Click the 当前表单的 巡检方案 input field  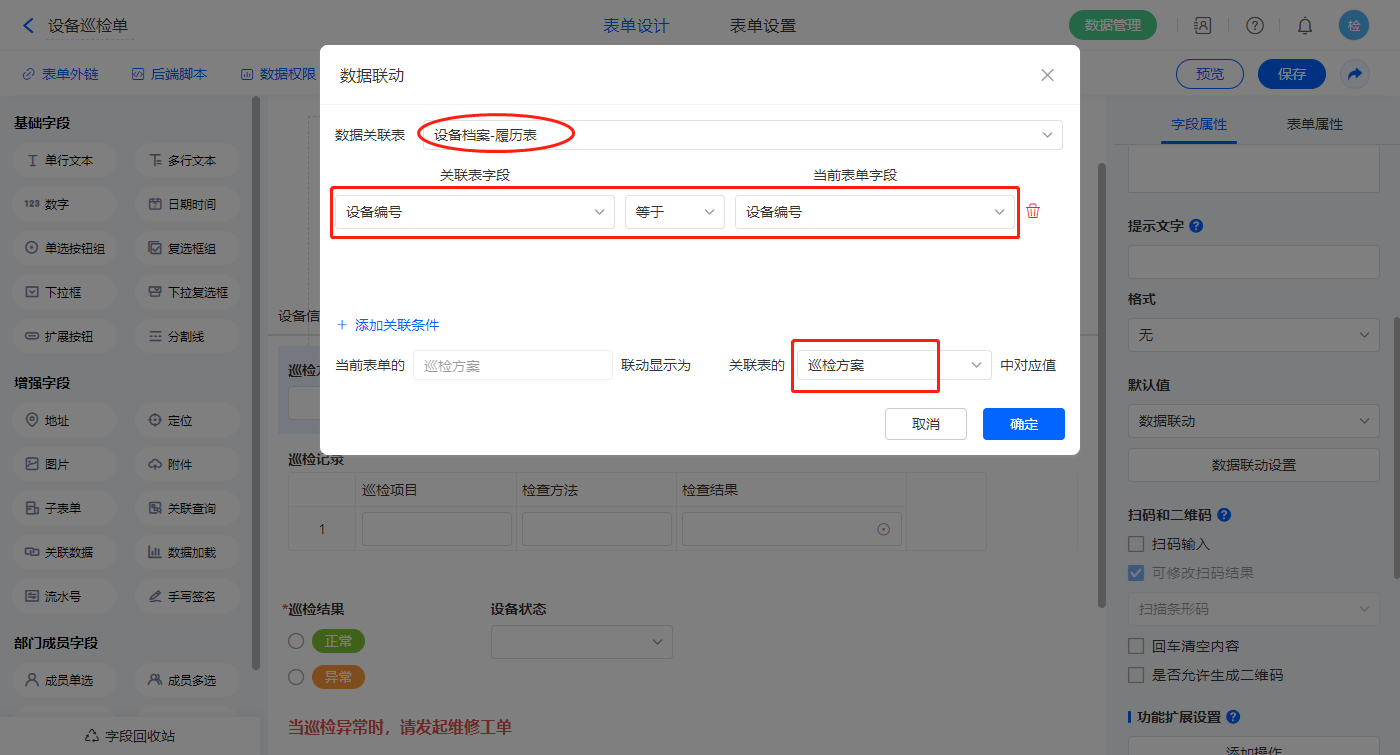[x=512, y=366]
